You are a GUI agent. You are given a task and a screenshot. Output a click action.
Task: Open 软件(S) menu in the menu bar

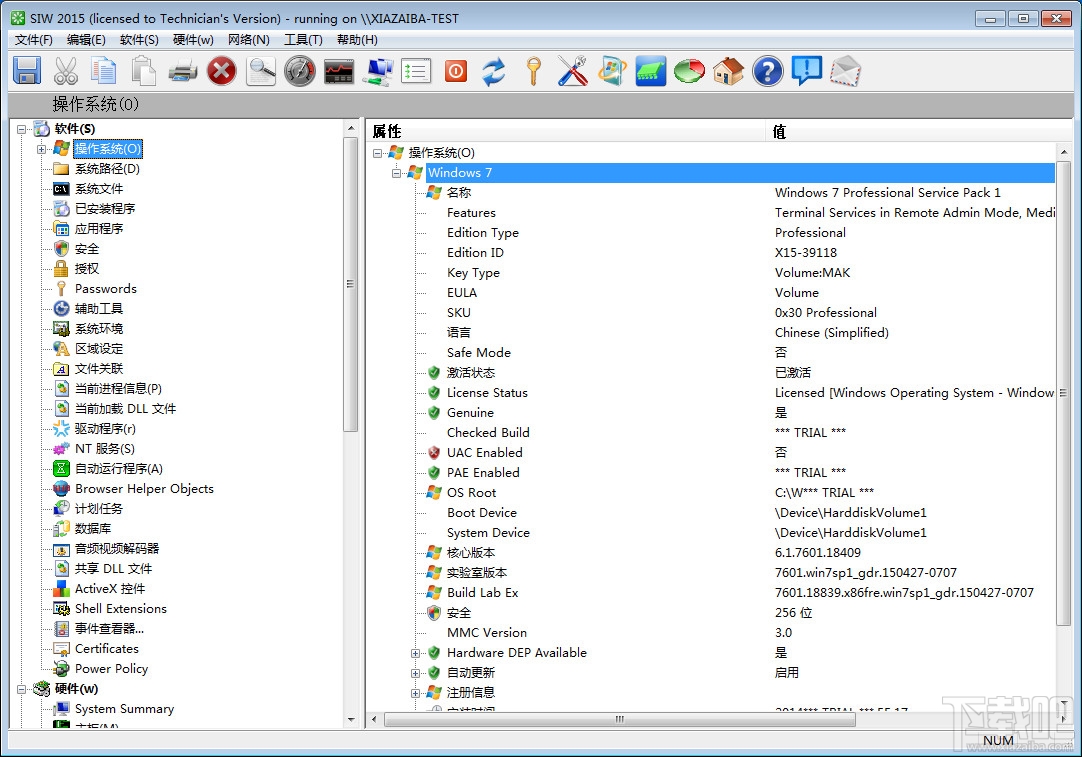pyautogui.click(x=139, y=39)
